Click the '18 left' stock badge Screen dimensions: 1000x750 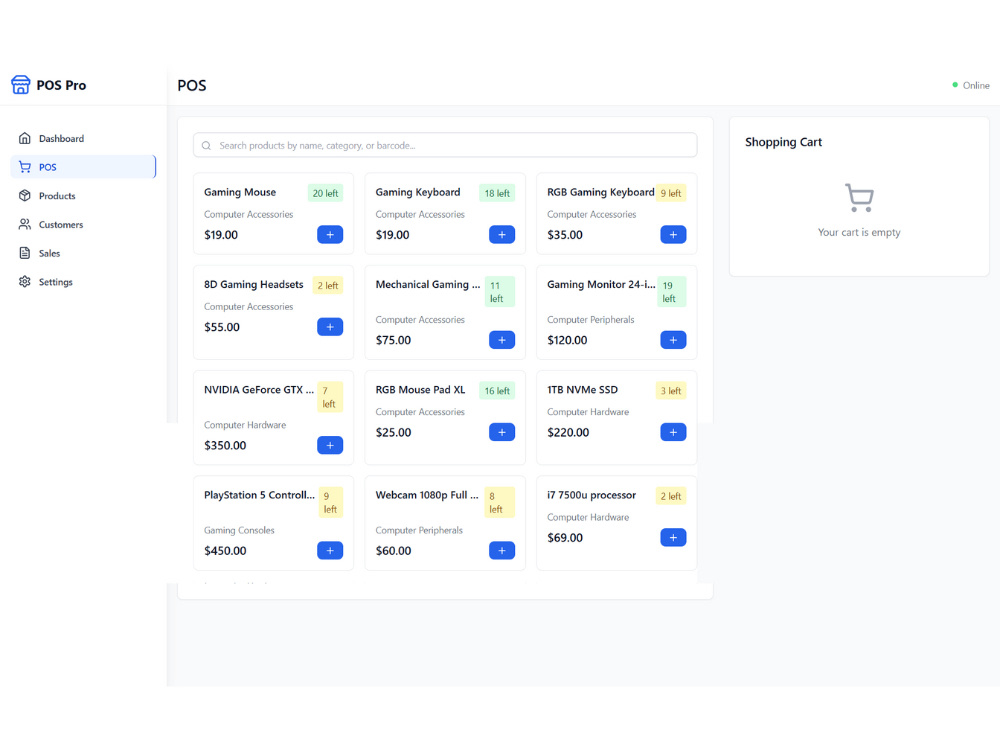(497, 193)
